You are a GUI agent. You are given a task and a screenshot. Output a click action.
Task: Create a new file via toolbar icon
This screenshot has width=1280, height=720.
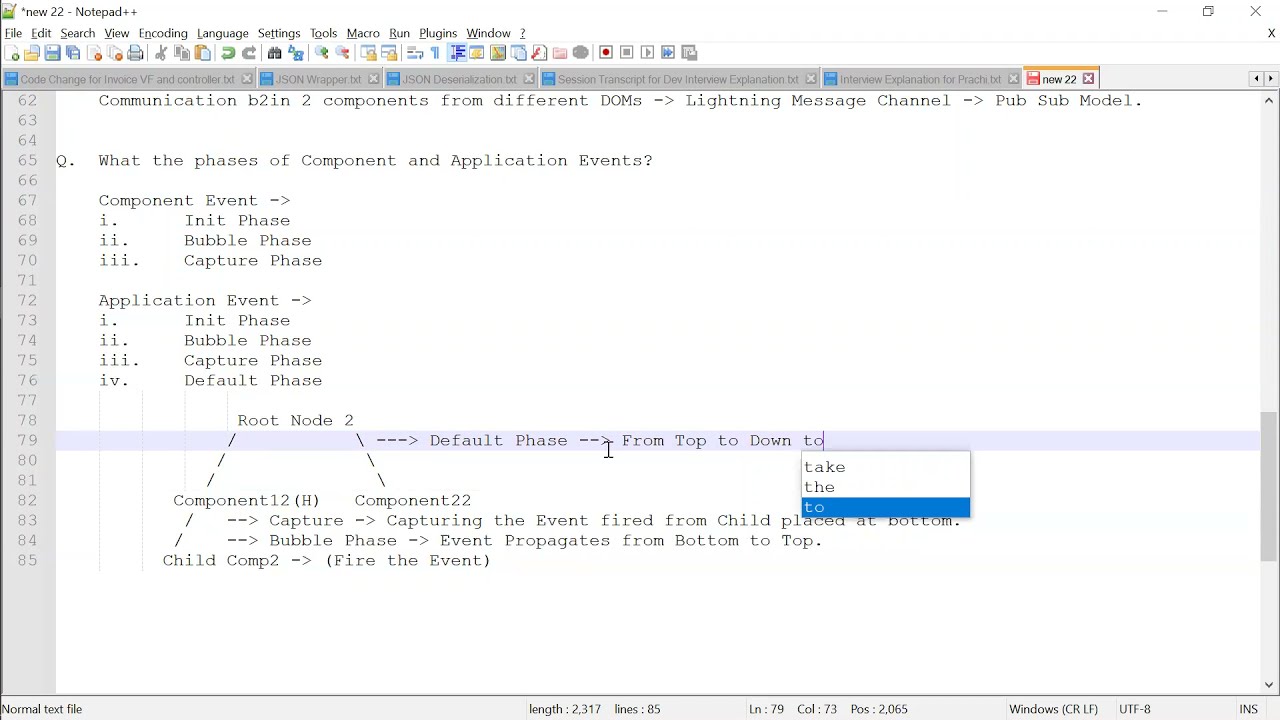tap(11, 53)
